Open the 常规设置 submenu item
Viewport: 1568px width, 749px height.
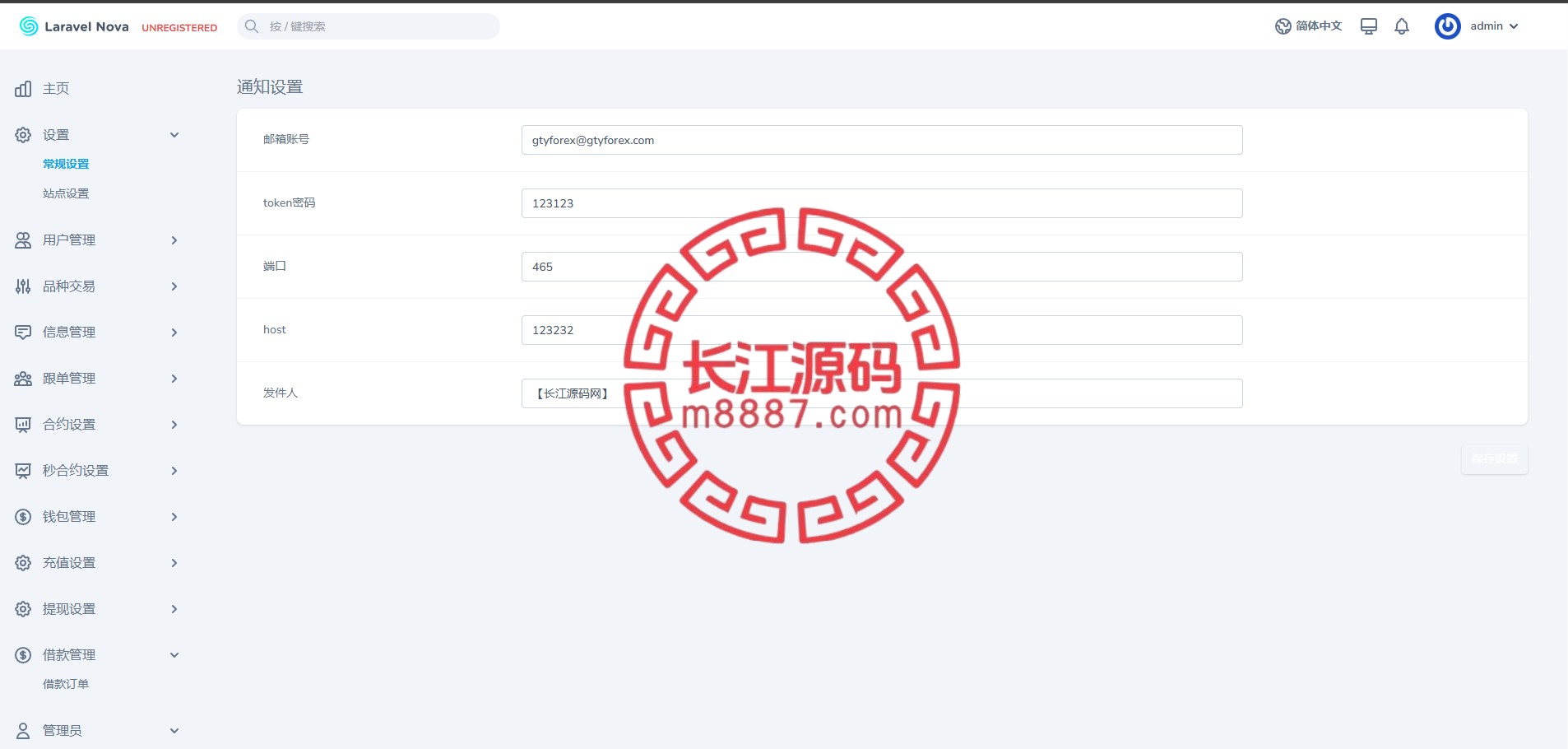66,164
